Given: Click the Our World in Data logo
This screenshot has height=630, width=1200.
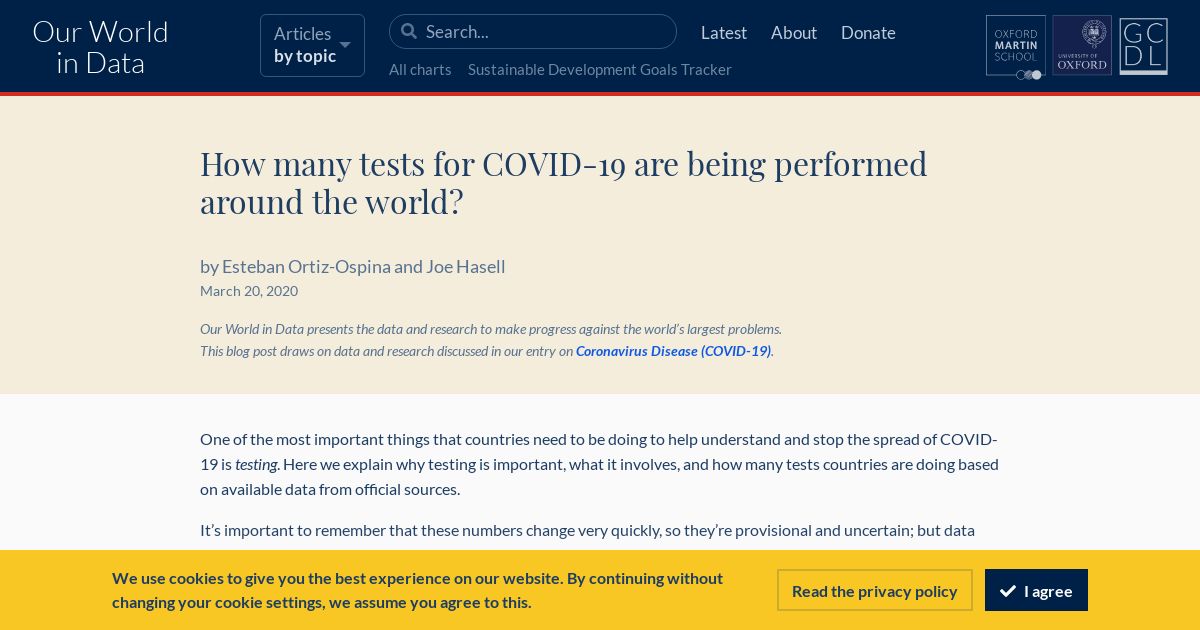Looking at the screenshot, I should [100, 47].
